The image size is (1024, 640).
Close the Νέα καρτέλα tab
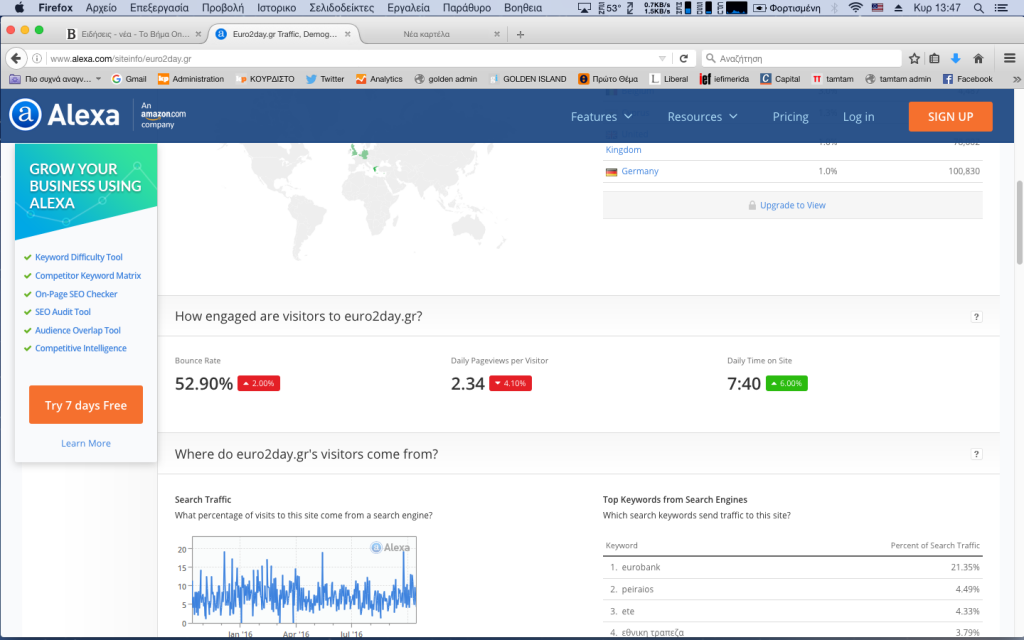[497, 34]
